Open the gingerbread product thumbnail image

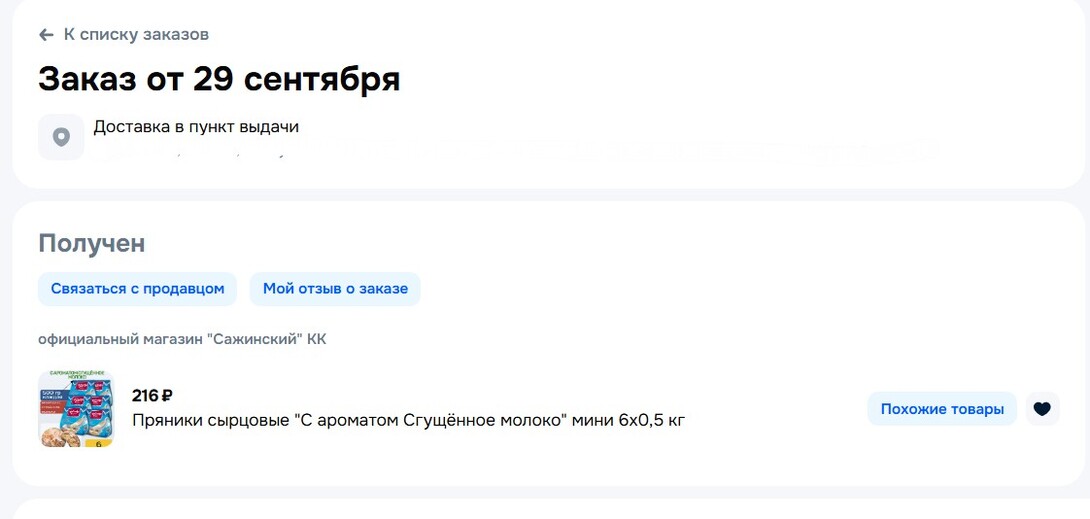[x=76, y=408]
